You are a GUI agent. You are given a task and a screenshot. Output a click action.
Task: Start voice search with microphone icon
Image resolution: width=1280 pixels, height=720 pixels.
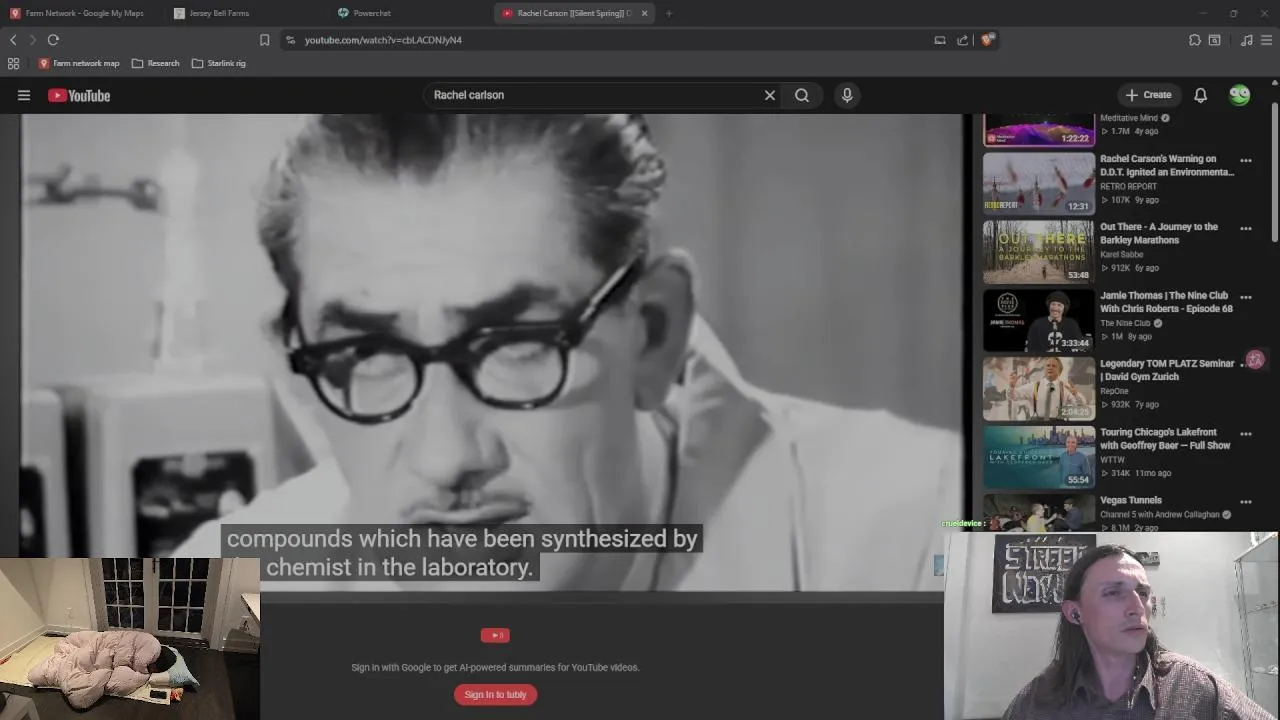(847, 95)
